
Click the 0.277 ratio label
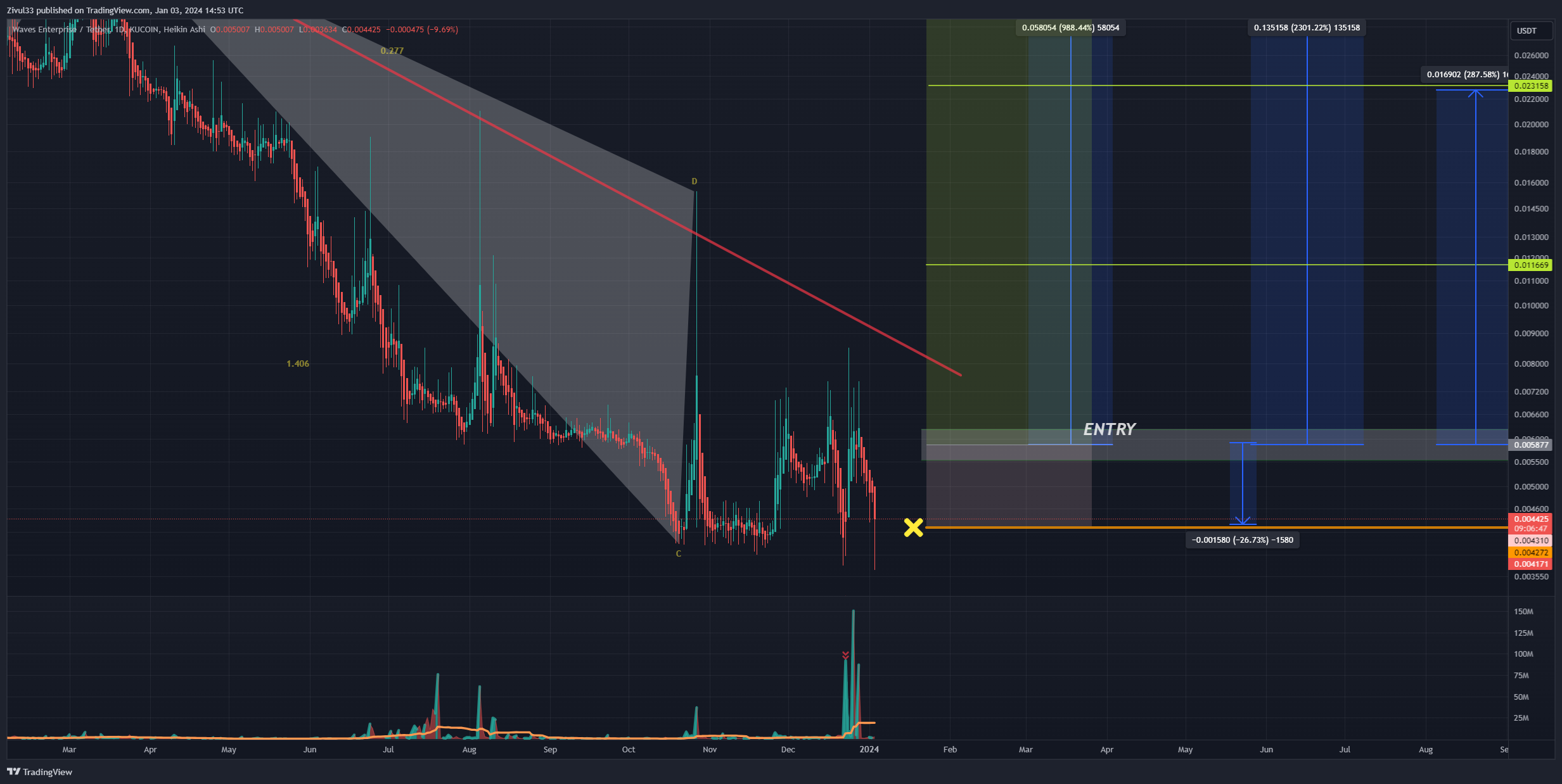[392, 51]
